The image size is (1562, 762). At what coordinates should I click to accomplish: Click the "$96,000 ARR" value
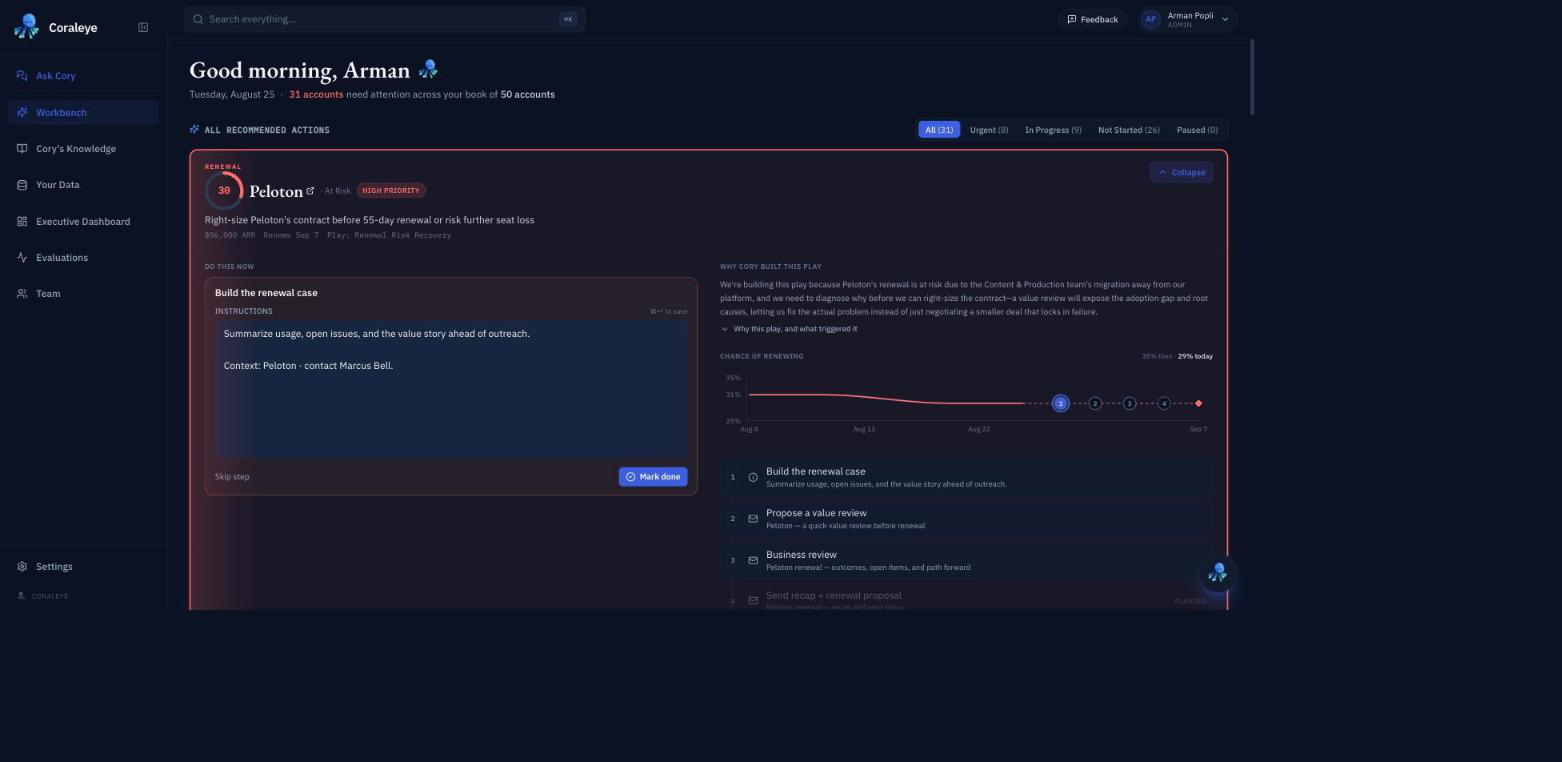[x=230, y=236]
